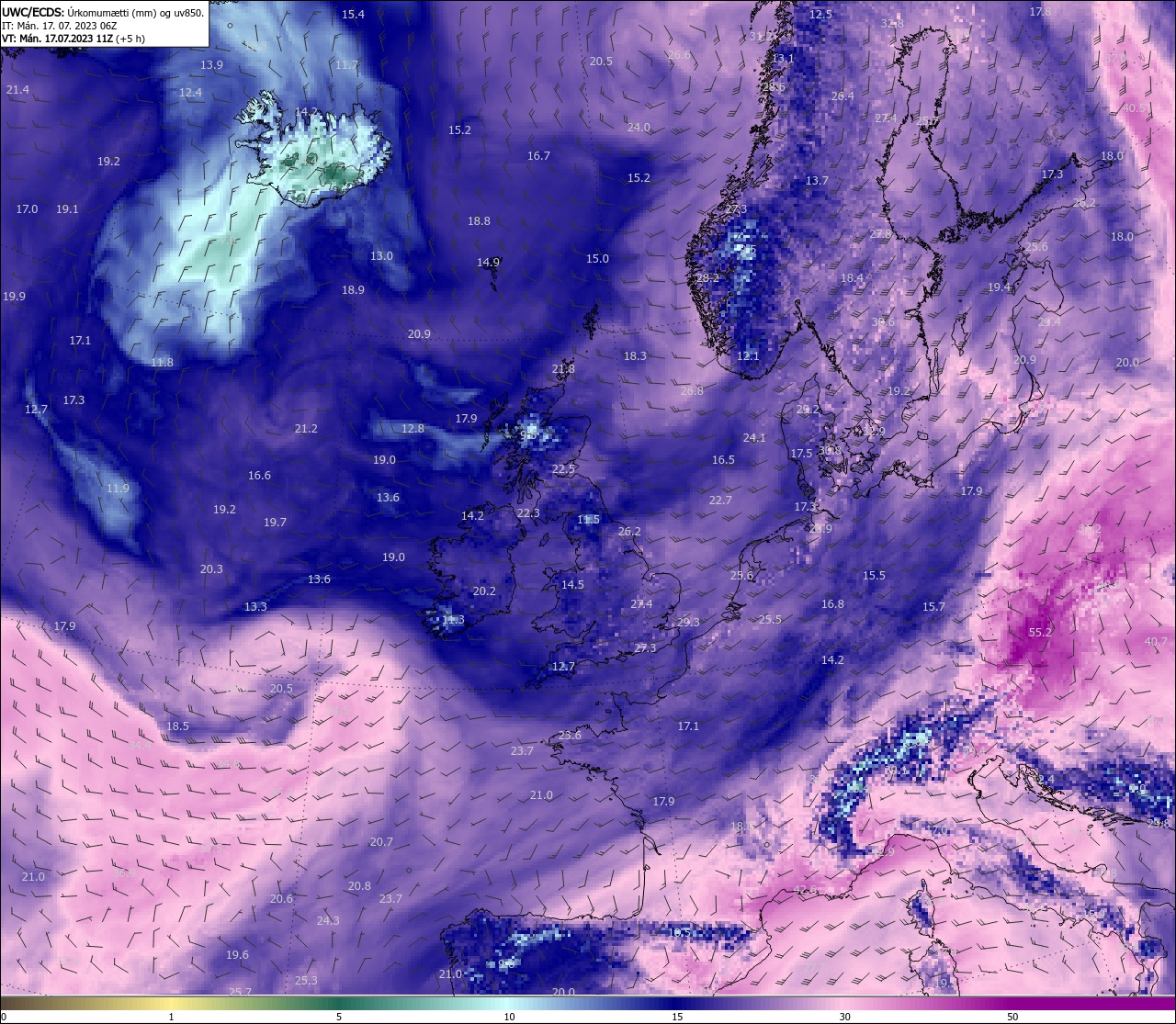
Task: Select the 20.7 value label
Action: (381, 842)
